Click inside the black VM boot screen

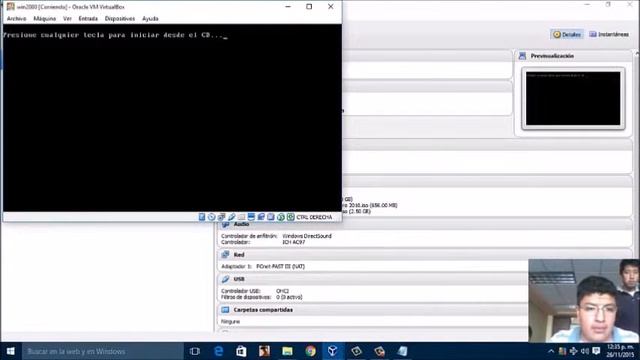pos(172,118)
